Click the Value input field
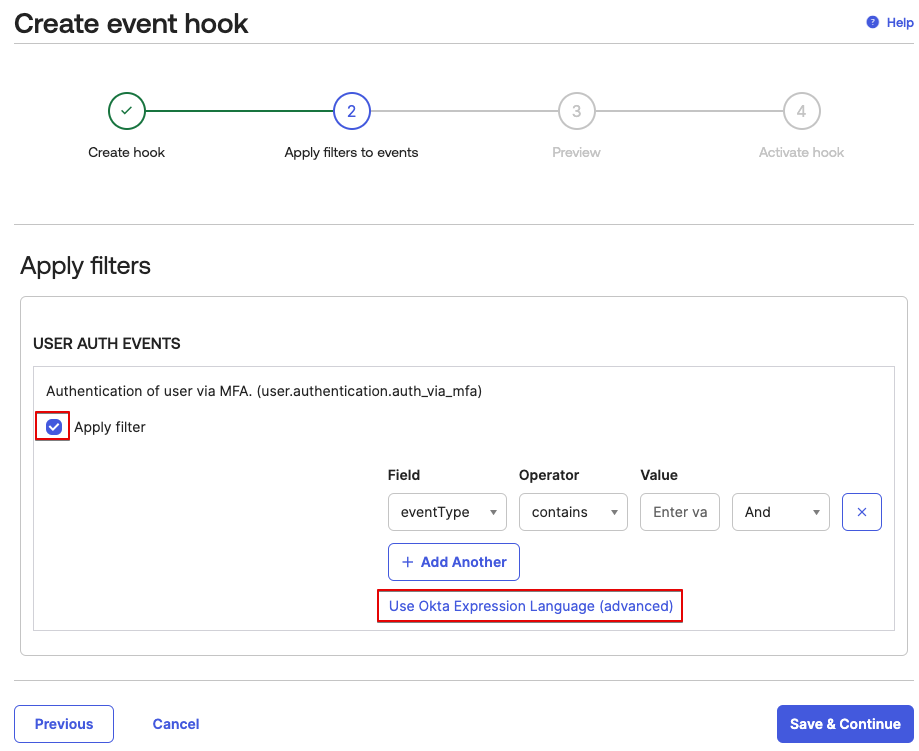This screenshot has height=751, width=919. 680,512
